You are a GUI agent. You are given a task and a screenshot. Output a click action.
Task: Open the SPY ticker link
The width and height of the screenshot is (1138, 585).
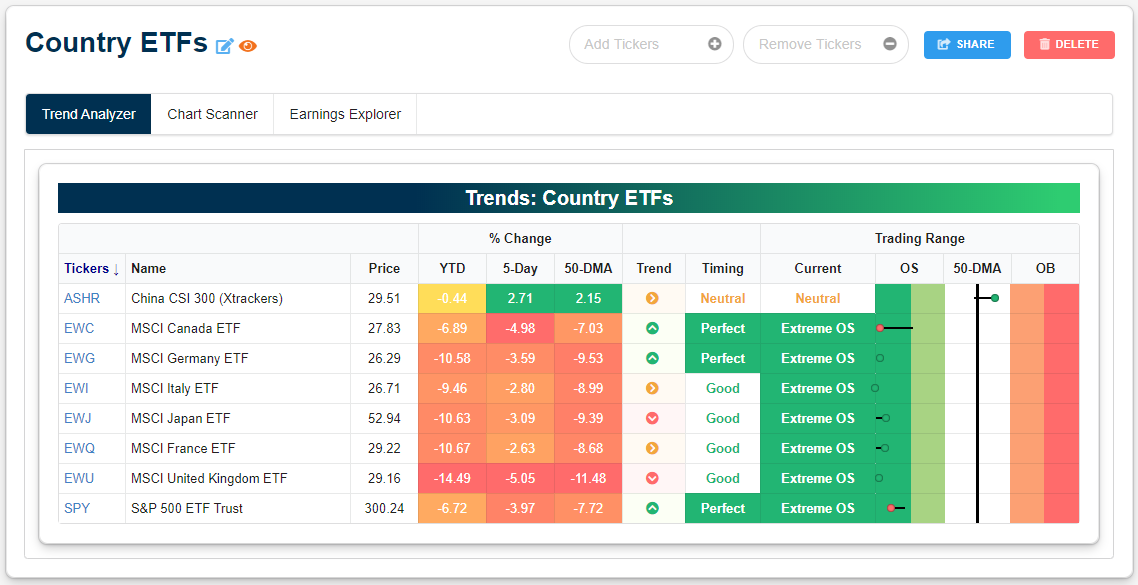coord(77,508)
